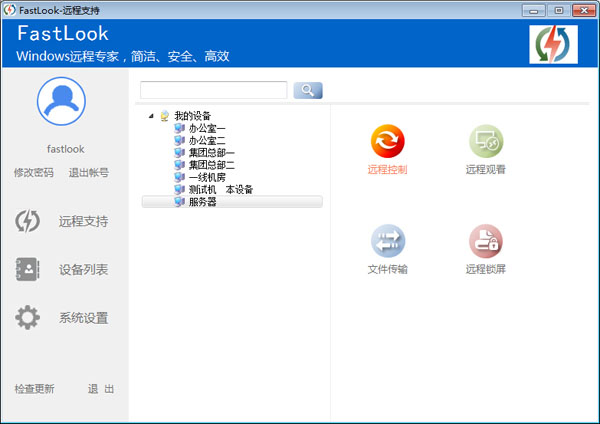
Task: Click 修改密码 change password link
Action: [x=34, y=173]
